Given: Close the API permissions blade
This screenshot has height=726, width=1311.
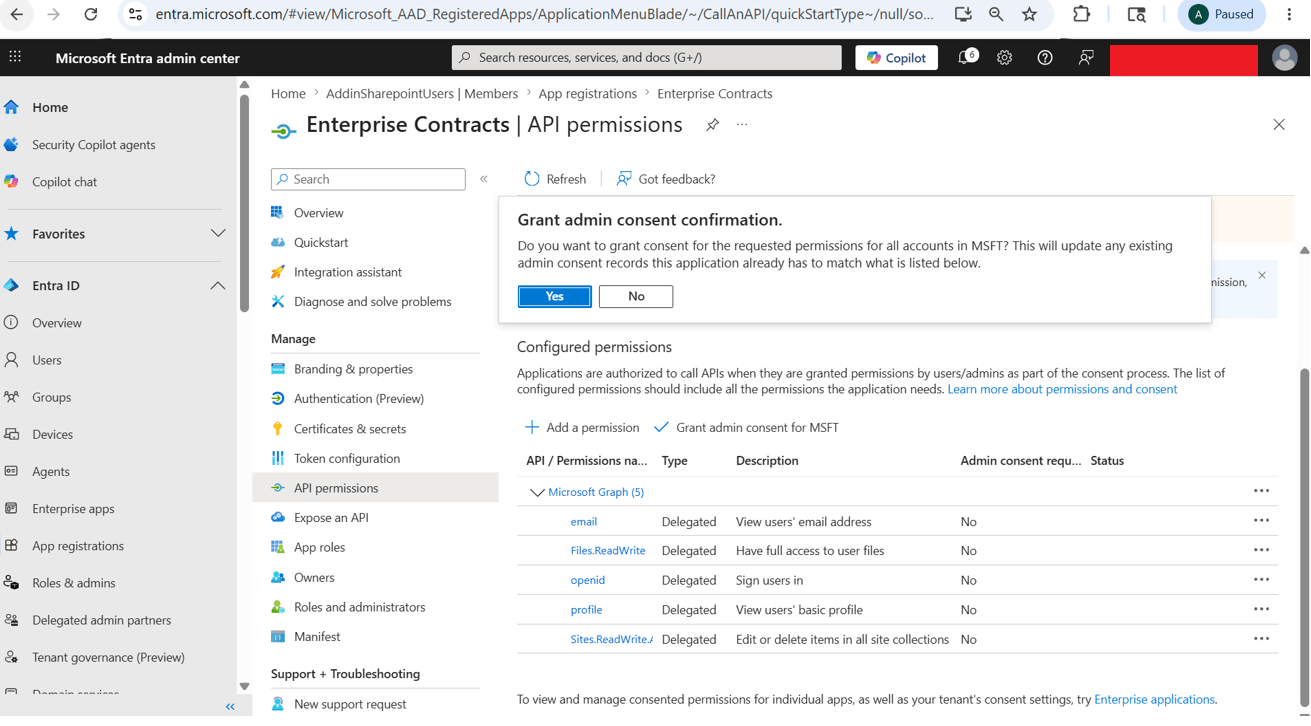Looking at the screenshot, I should 1279,125.
